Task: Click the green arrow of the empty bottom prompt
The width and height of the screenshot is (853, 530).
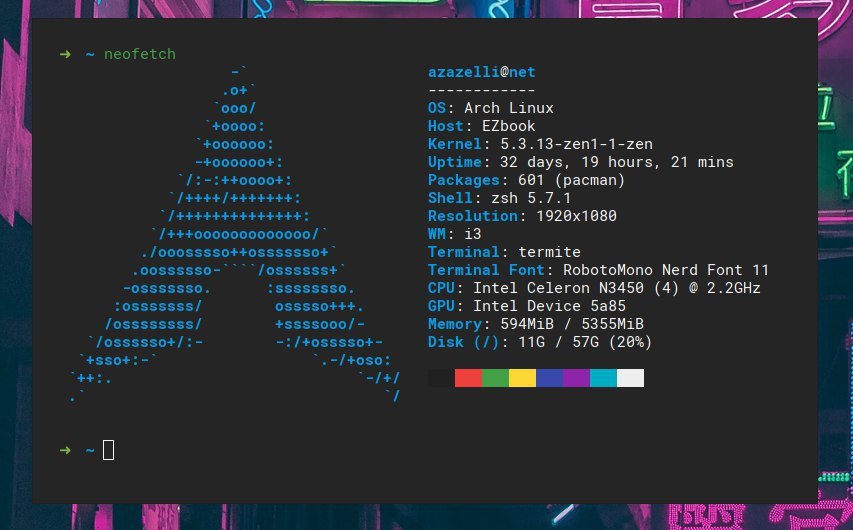Action: (65, 450)
